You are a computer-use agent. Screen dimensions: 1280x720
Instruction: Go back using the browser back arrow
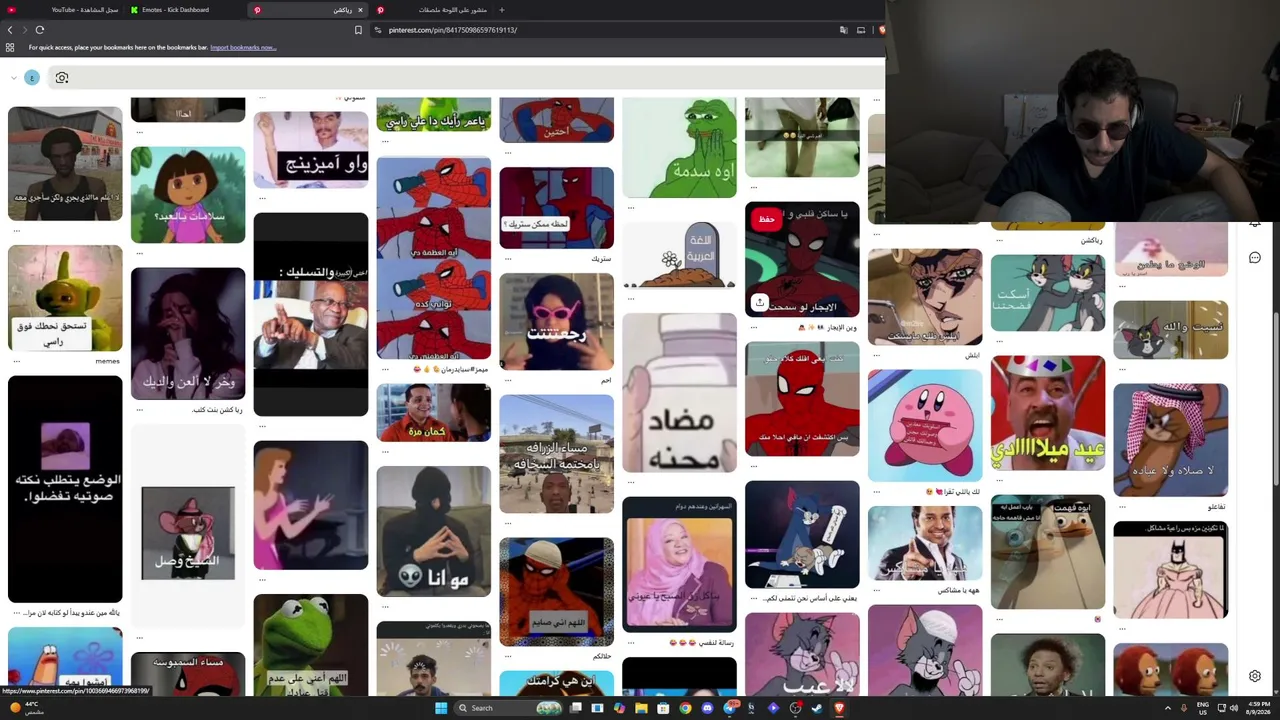tap(10, 30)
